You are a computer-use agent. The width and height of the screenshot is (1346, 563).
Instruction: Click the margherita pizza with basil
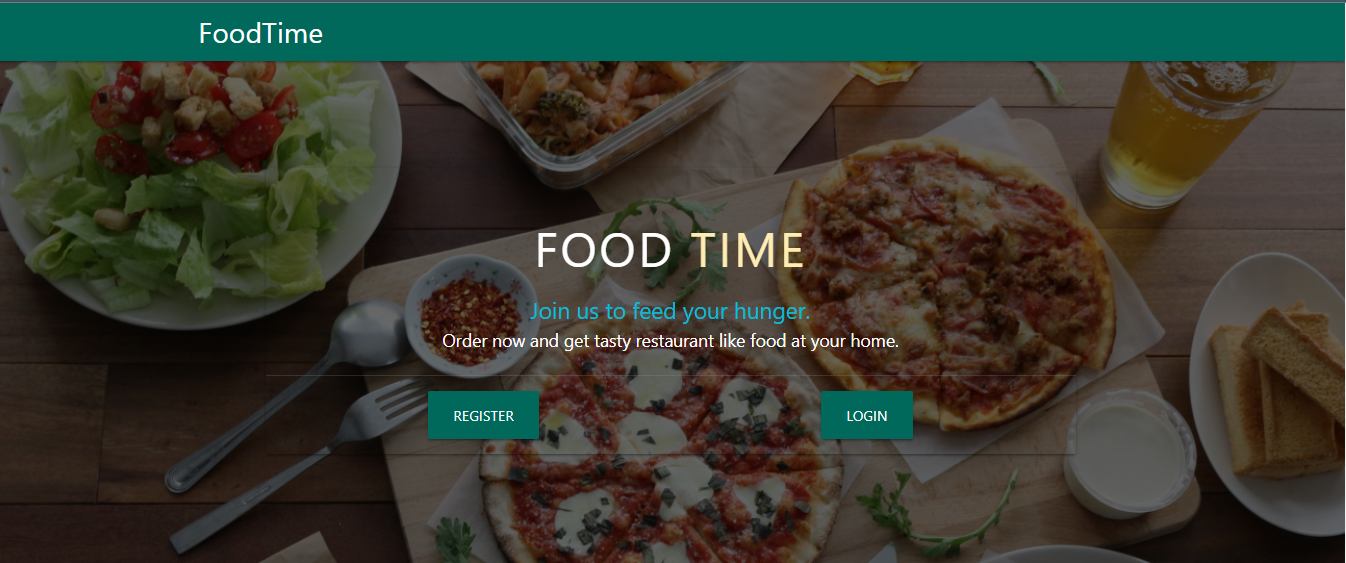click(x=660, y=455)
